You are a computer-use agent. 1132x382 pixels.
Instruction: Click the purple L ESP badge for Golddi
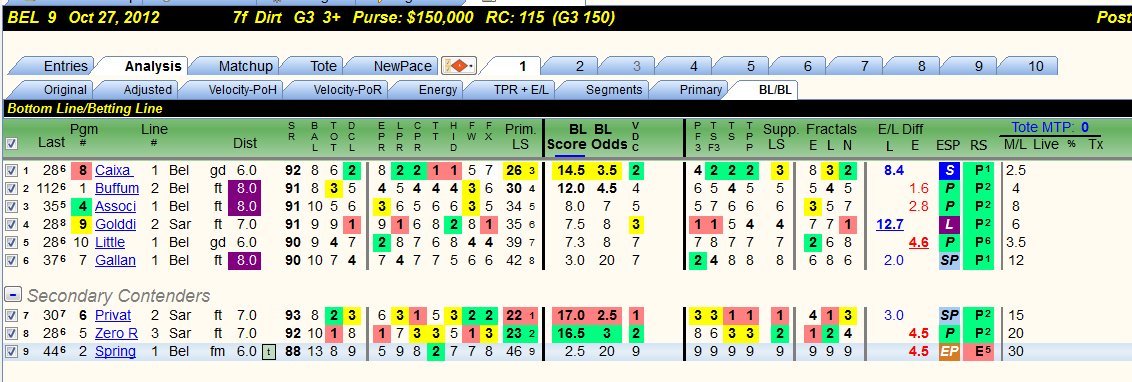[x=949, y=225]
